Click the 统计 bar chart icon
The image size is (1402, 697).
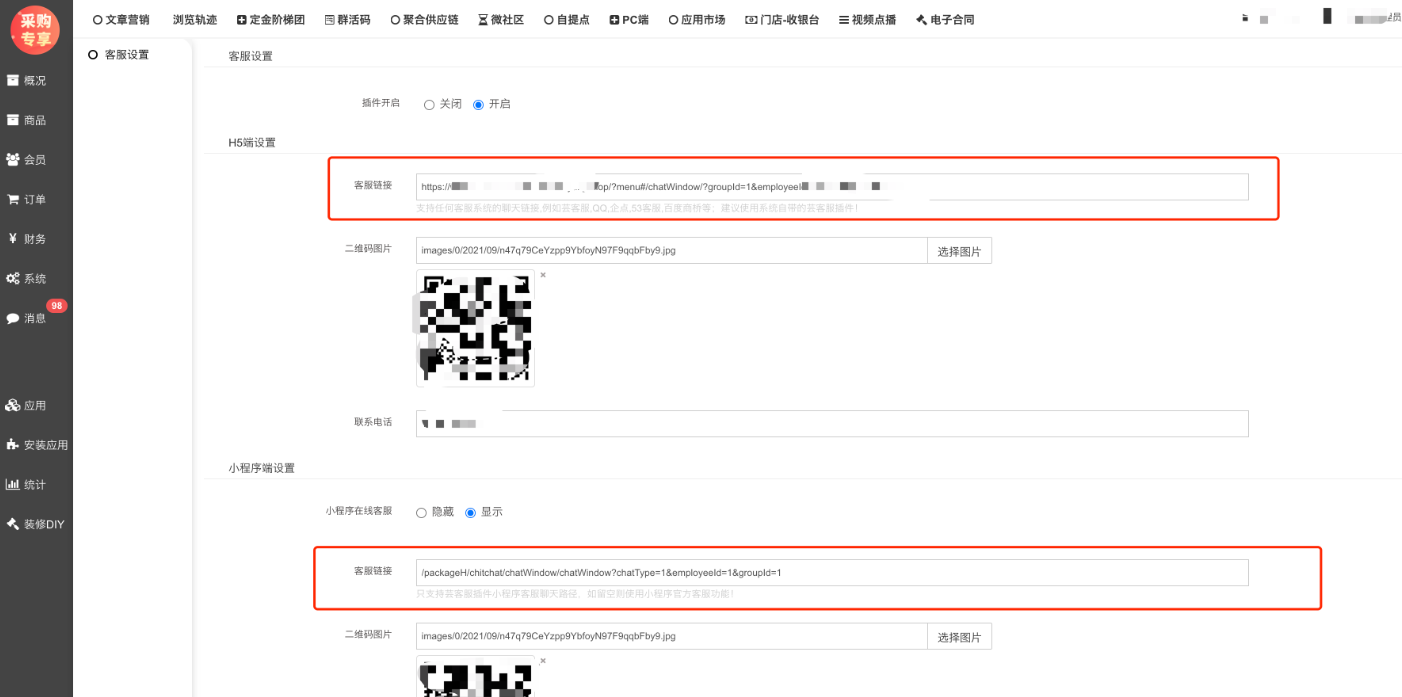14,484
